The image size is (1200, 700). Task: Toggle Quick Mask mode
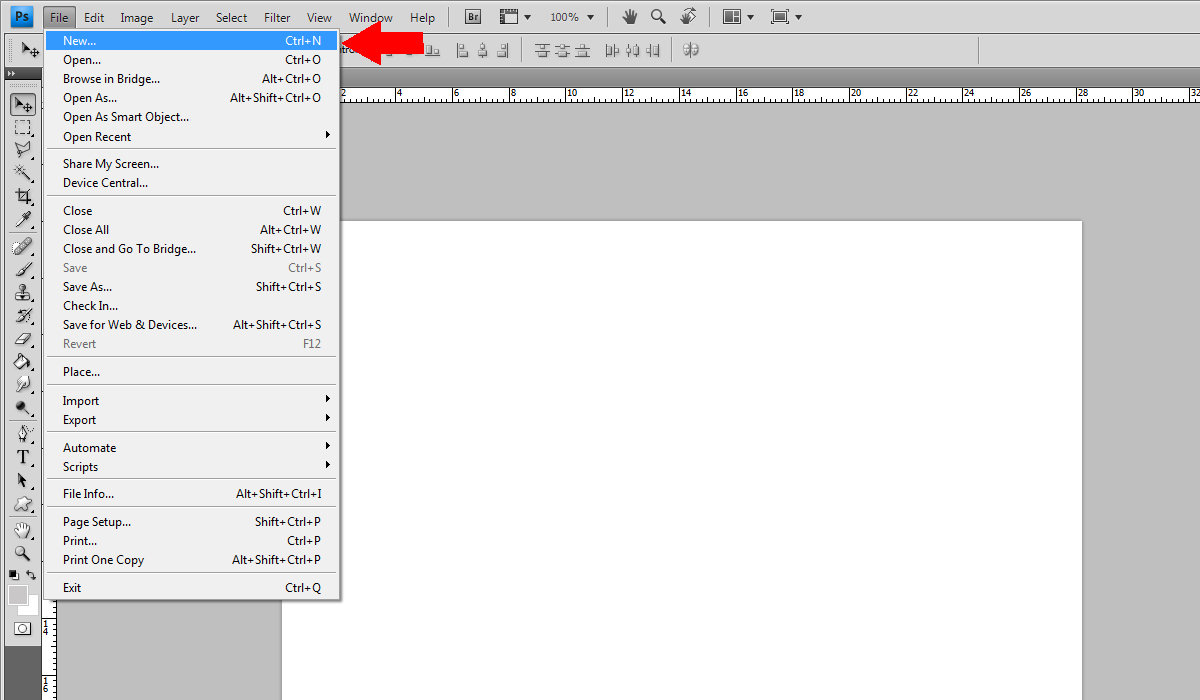(x=22, y=629)
